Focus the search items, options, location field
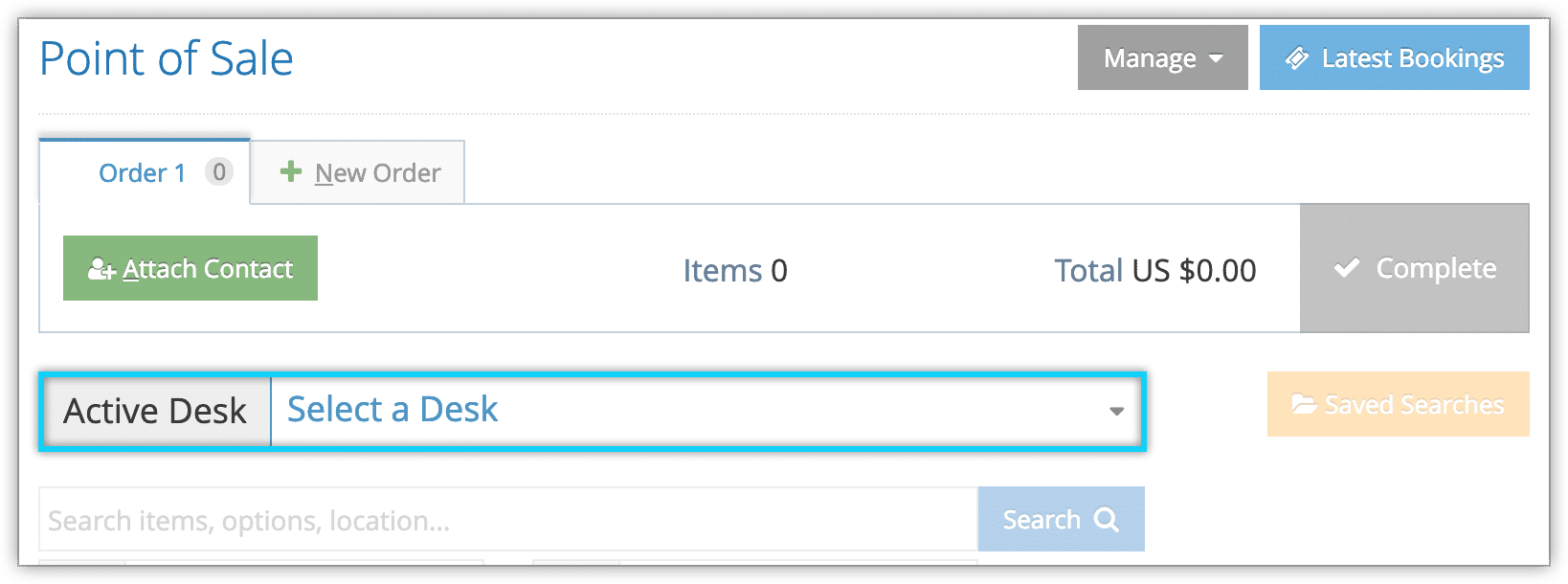Image resolution: width=1568 pixels, height=584 pixels. (508, 520)
